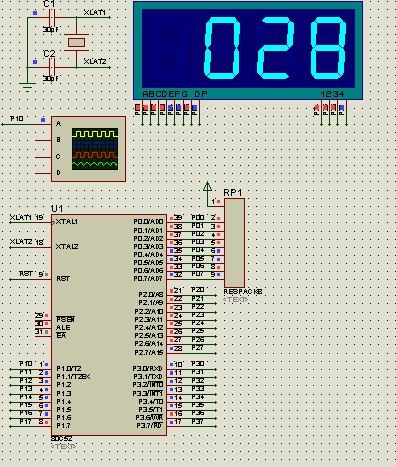Click capacitor C1 symbol
Image resolution: width=396 pixels, height=467 pixels.
[x=52, y=17]
